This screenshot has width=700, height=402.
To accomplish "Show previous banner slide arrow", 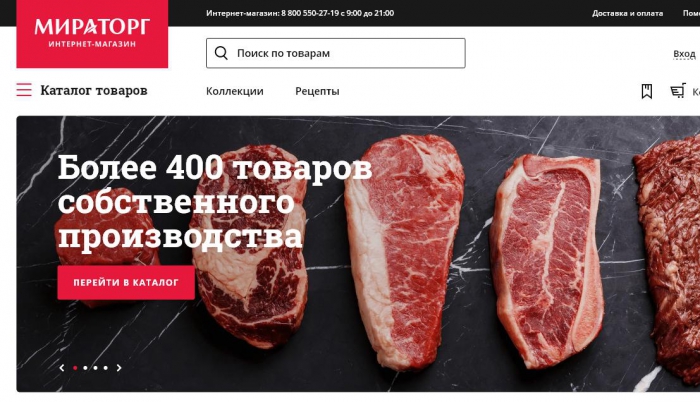I will [62, 368].
